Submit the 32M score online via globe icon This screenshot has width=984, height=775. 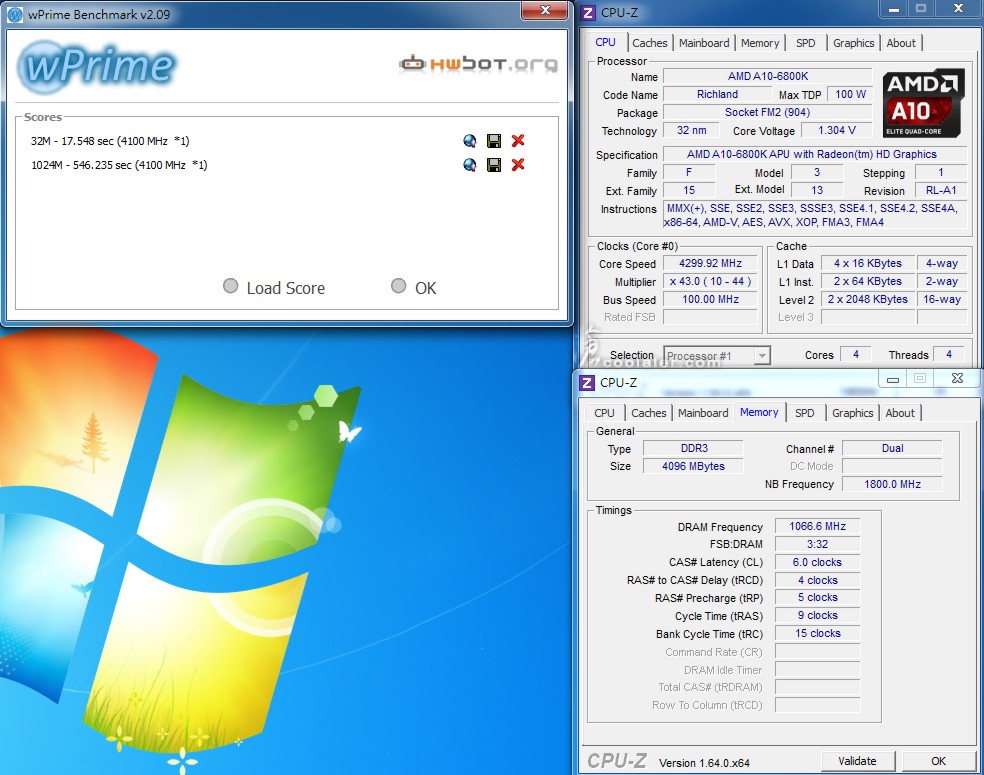[x=469, y=141]
